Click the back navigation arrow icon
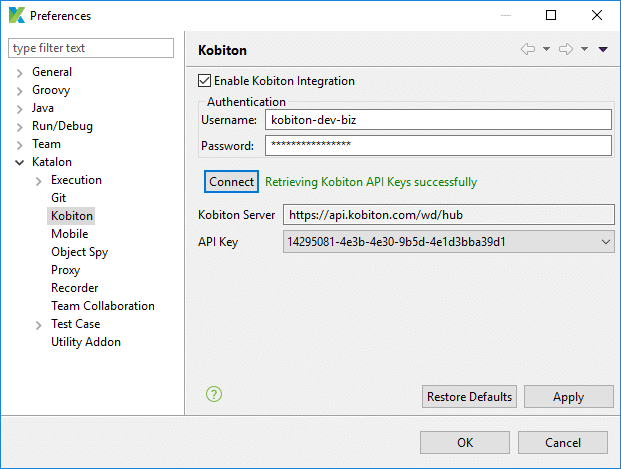The height and width of the screenshot is (469, 621). click(x=528, y=49)
